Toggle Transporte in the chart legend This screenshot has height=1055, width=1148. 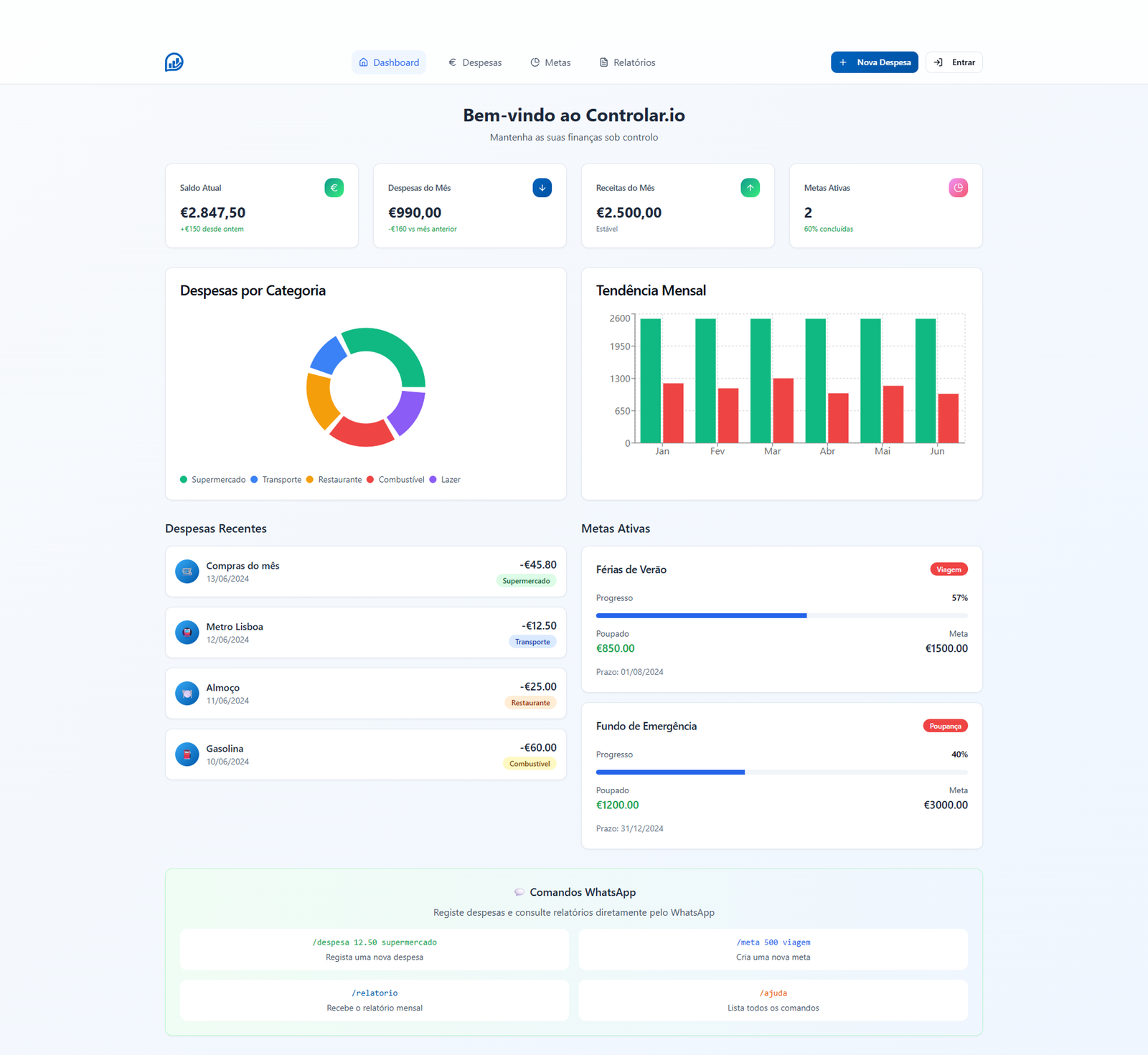(x=276, y=480)
